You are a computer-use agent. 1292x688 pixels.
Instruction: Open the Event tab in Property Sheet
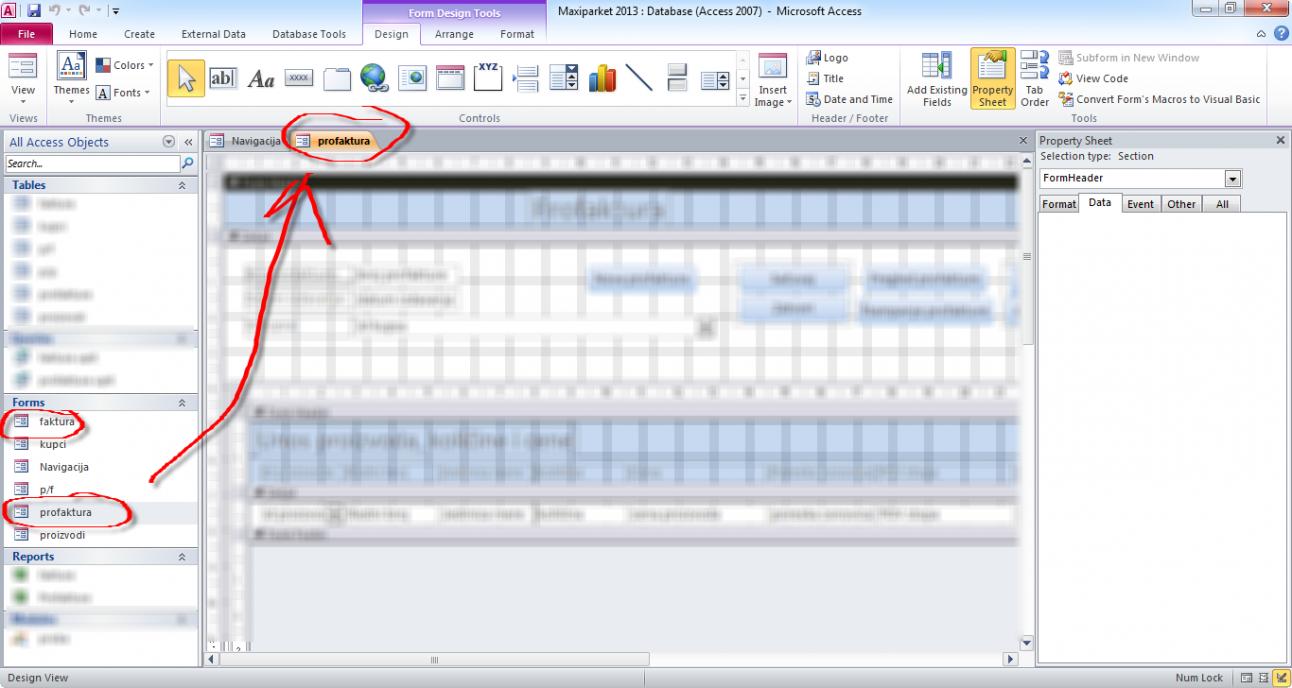1140,203
